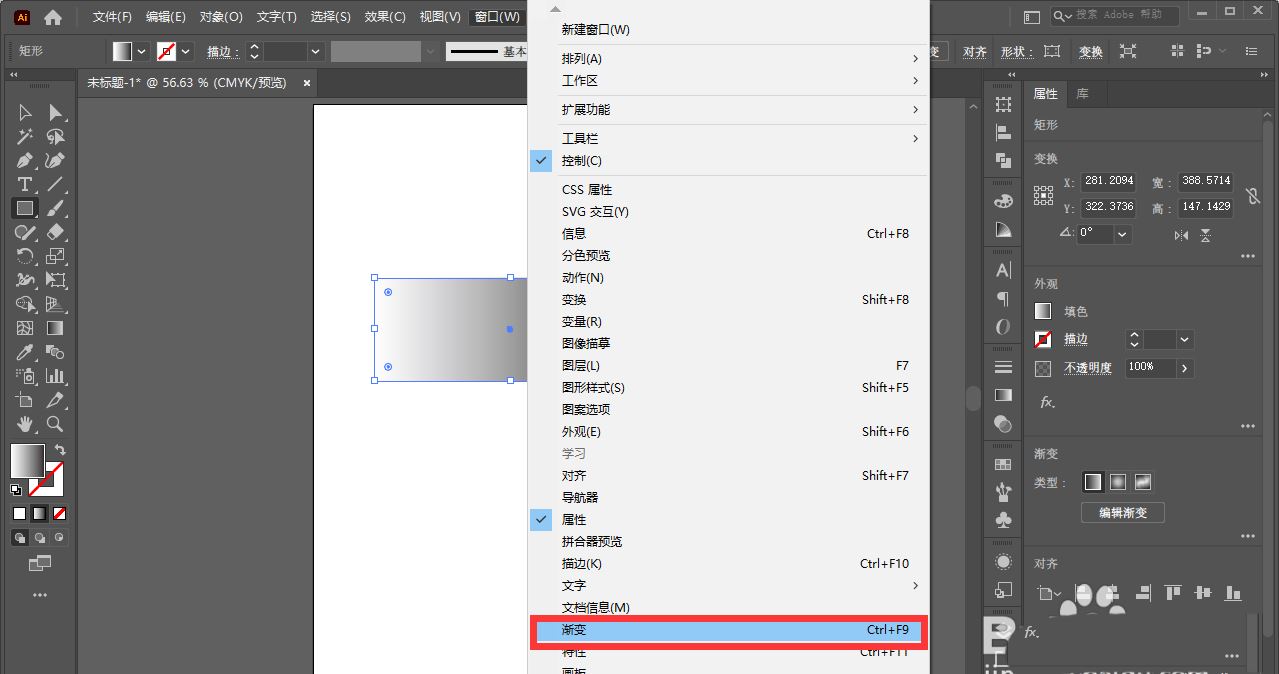1279x674 pixels.
Task: Select the Selection tool
Action: pos(25,113)
